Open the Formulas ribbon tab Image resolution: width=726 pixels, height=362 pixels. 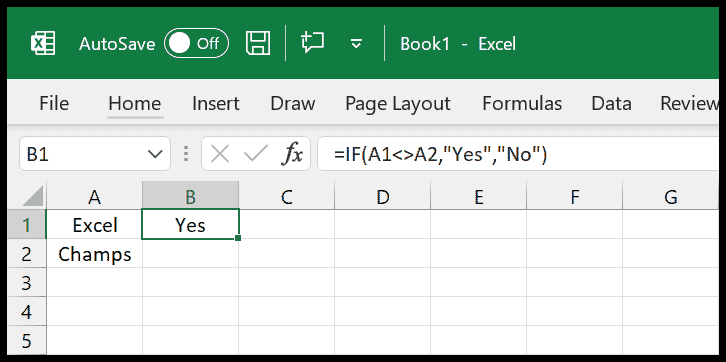(522, 103)
